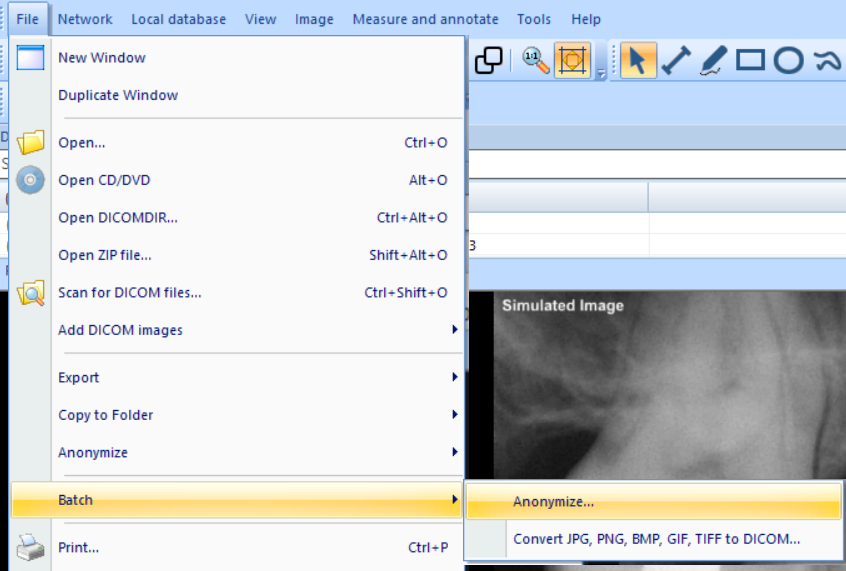Open the Measure and annotate menu
The height and width of the screenshot is (571, 846).
425,19
